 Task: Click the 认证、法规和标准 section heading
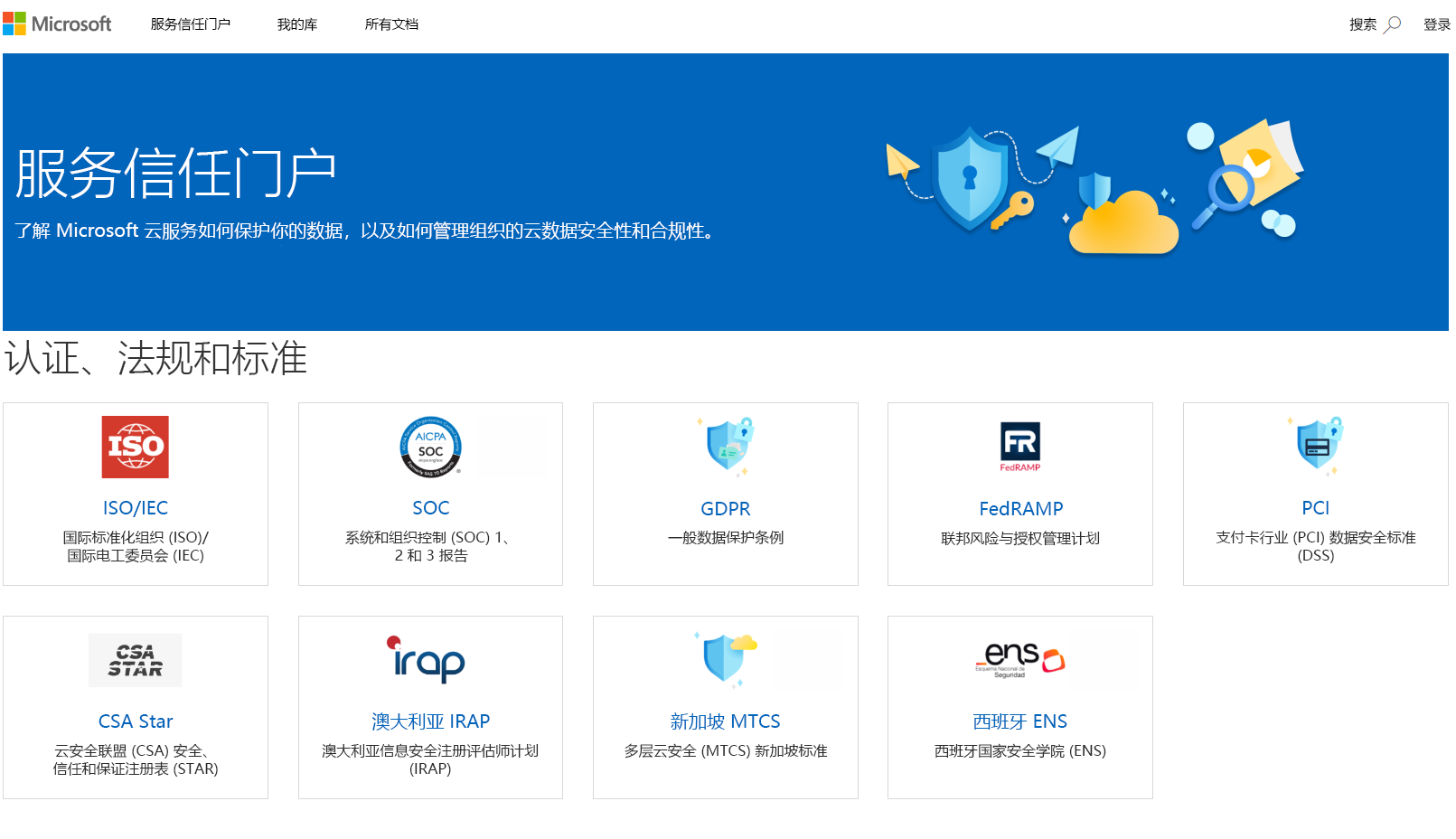coord(155,358)
